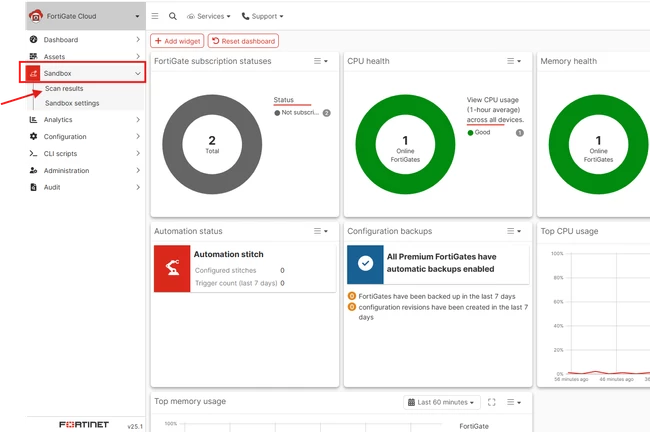
Task: Click the FortiGate Cloud logo icon
Action: tap(36, 16)
